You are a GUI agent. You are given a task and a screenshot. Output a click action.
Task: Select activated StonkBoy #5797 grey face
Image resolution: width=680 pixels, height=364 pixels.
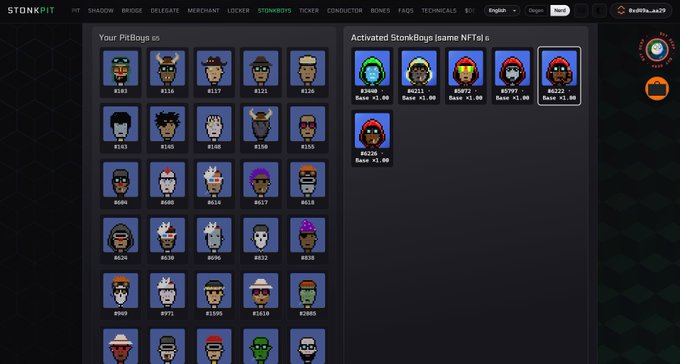(x=512, y=75)
